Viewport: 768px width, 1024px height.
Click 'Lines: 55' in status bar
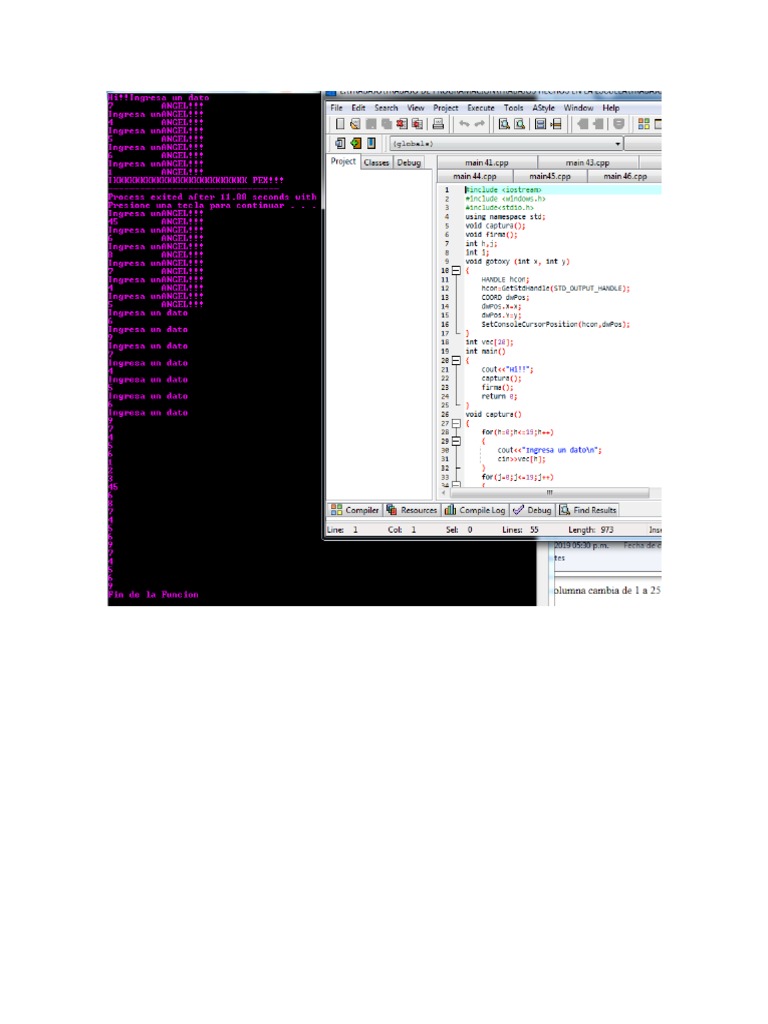tap(520, 530)
